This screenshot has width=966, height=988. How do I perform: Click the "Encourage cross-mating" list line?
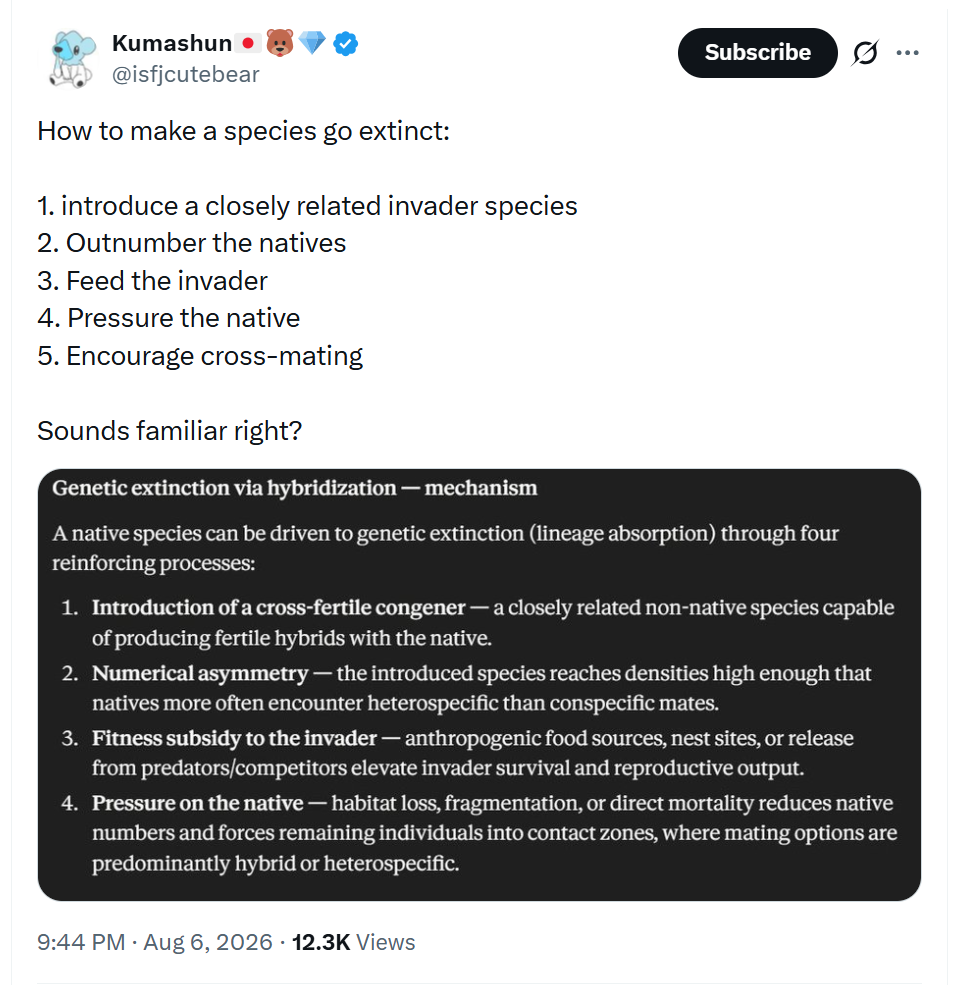coord(214,356)
